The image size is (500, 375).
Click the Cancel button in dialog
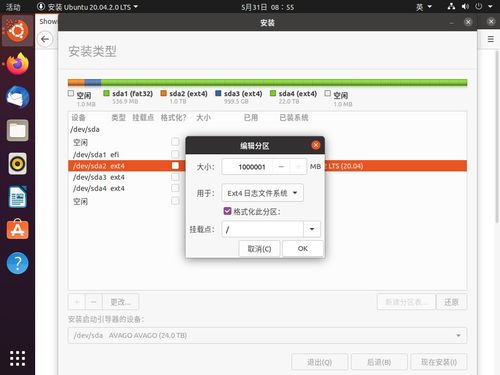coord(259,249)
